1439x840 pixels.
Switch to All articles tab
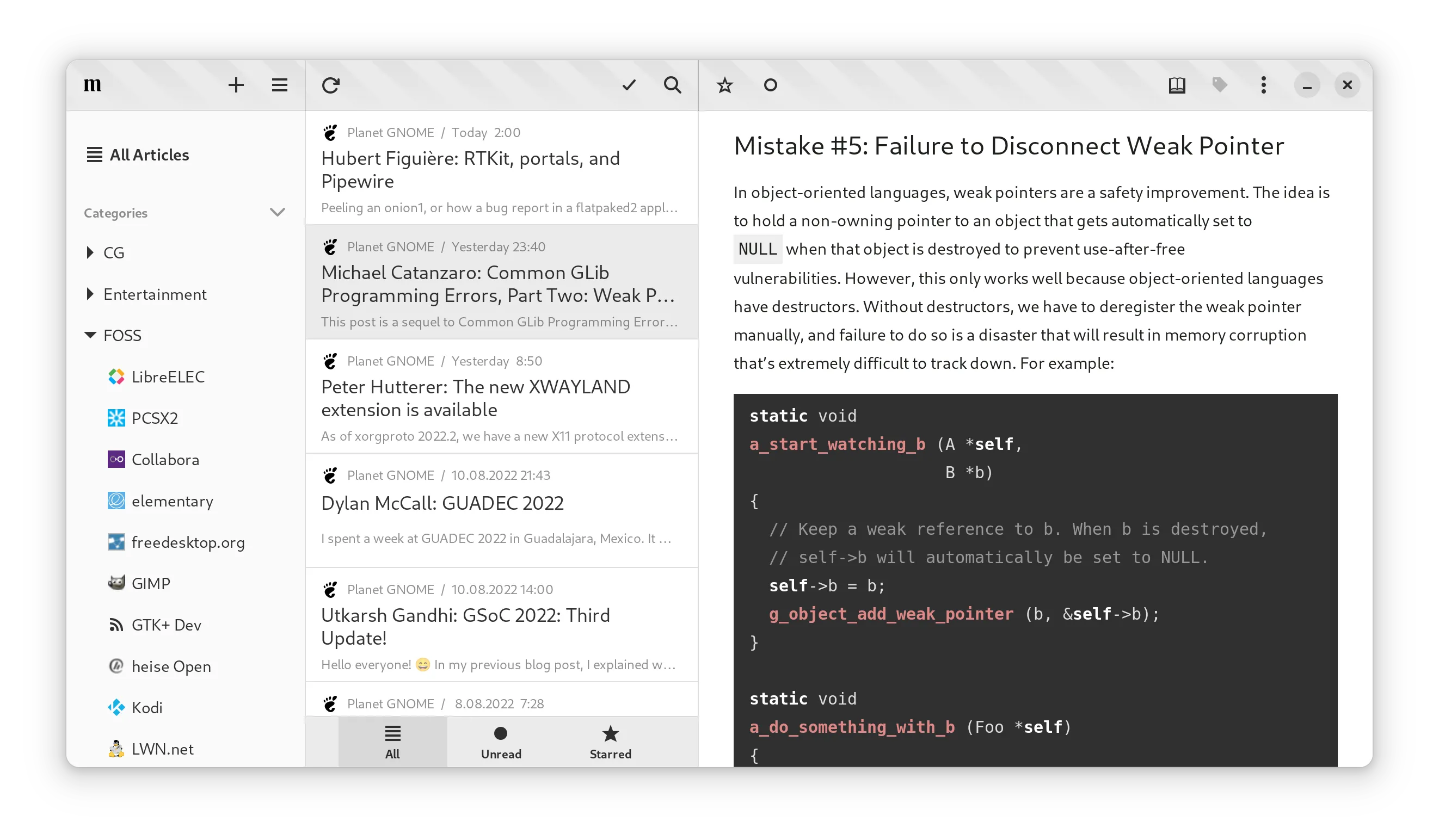click(392, 742)
